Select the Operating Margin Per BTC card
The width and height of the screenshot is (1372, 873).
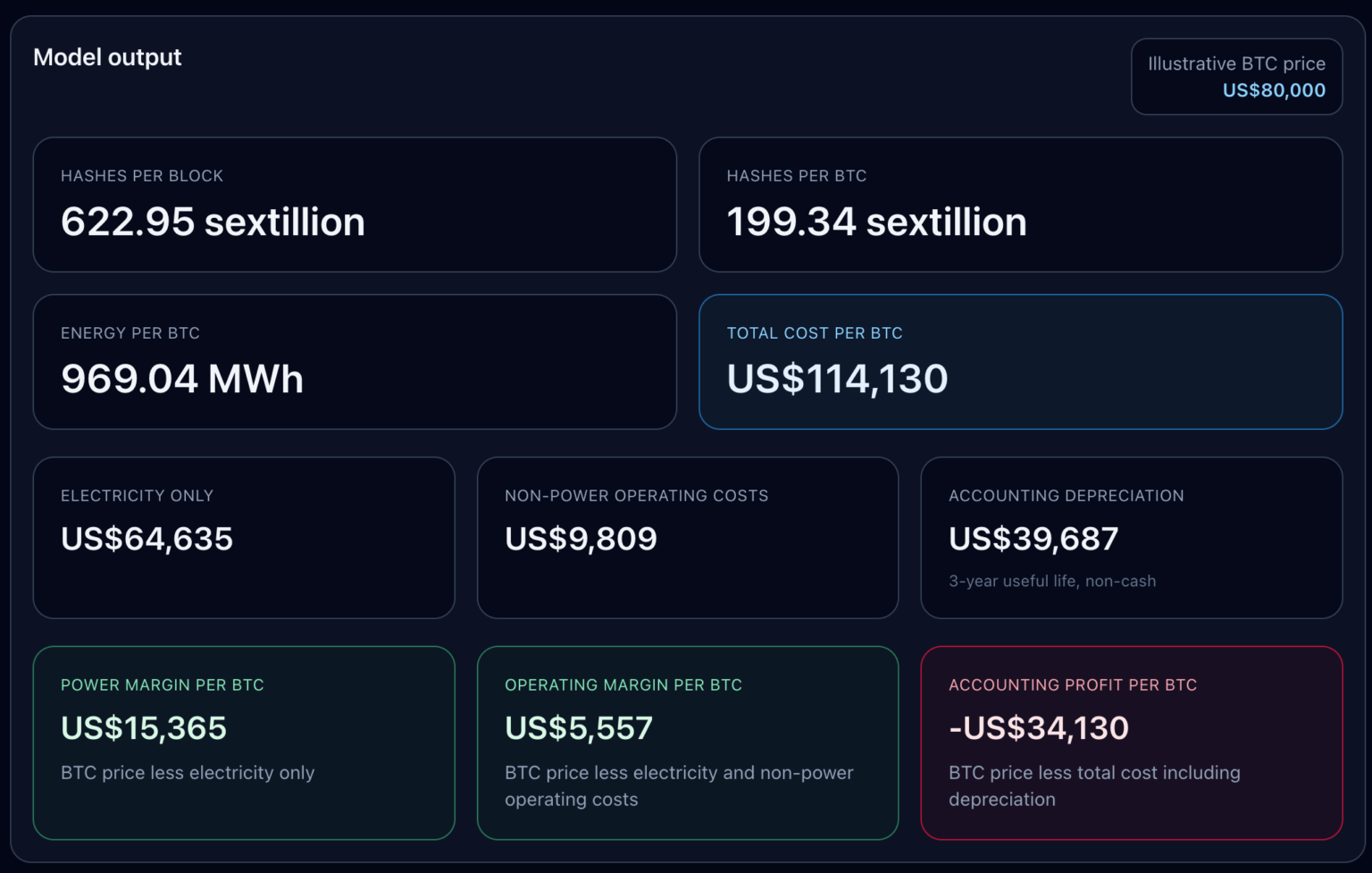688,742
